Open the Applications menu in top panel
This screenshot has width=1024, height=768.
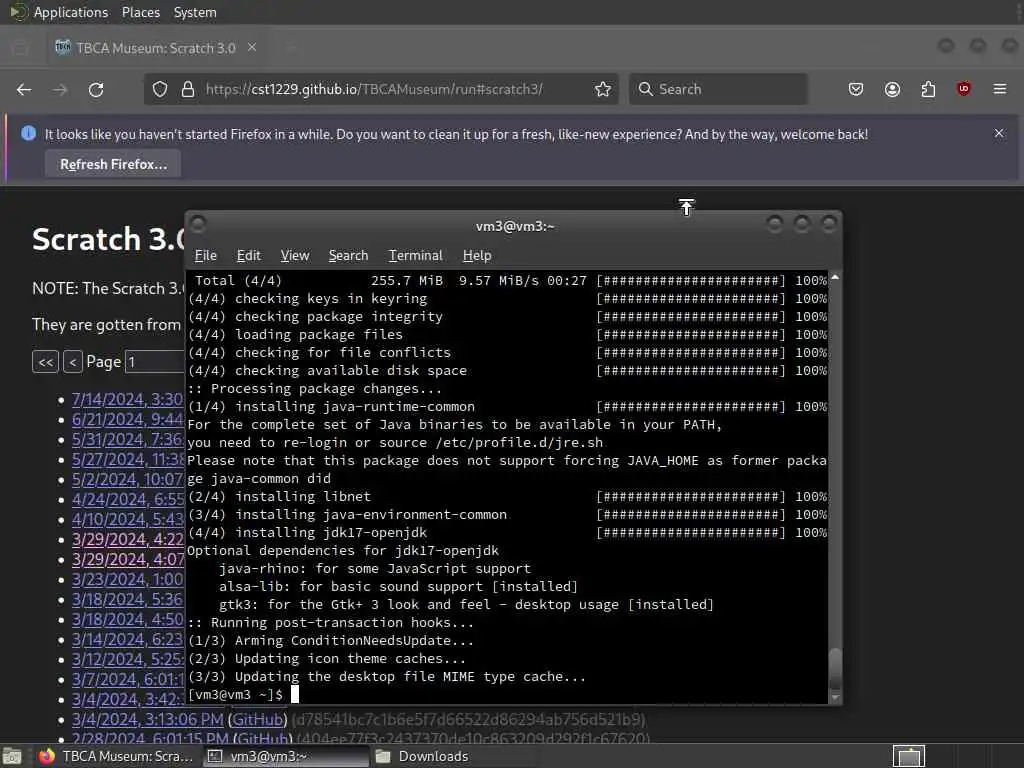tap(71, 12)
